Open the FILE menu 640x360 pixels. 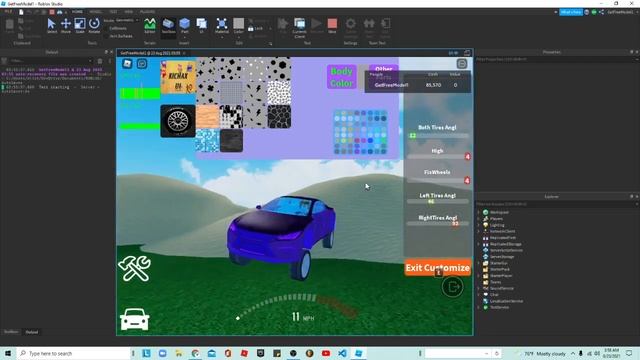click(8, 12)
